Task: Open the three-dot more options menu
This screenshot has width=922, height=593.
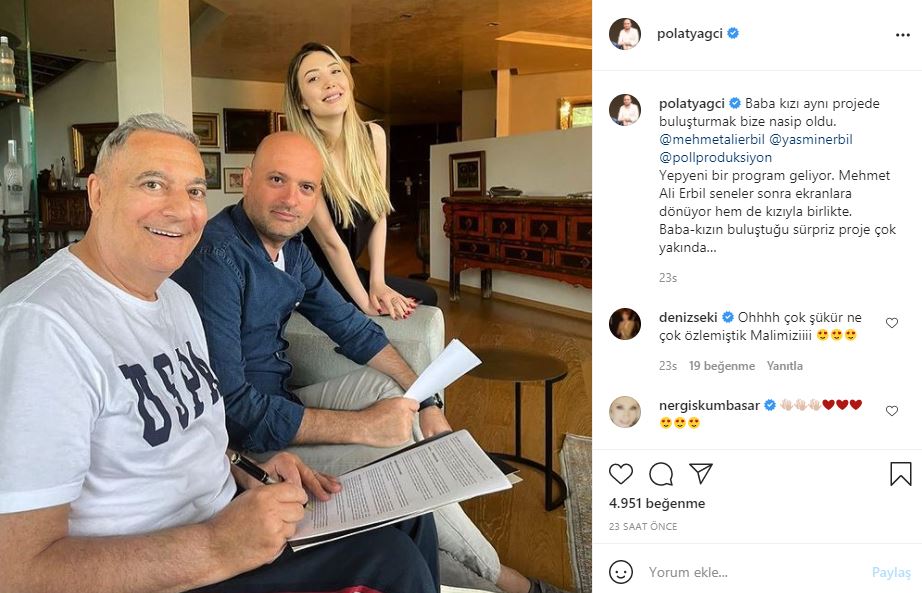Action: click(x=903, y=35)
